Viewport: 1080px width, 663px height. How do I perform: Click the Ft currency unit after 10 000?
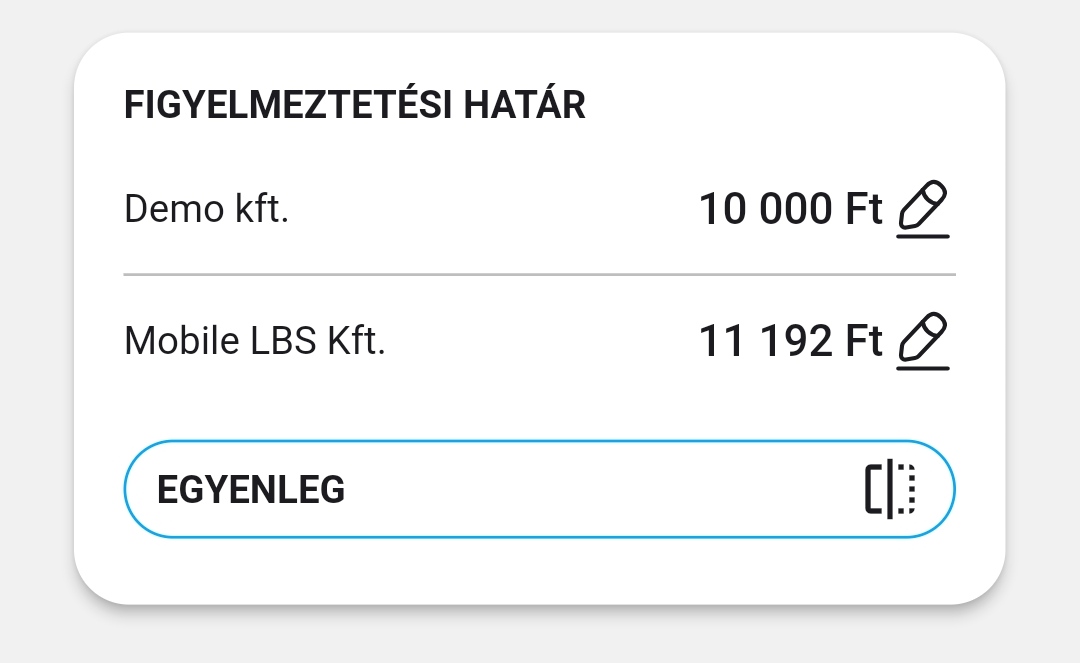pyautogui.click(x=864, y=210)
